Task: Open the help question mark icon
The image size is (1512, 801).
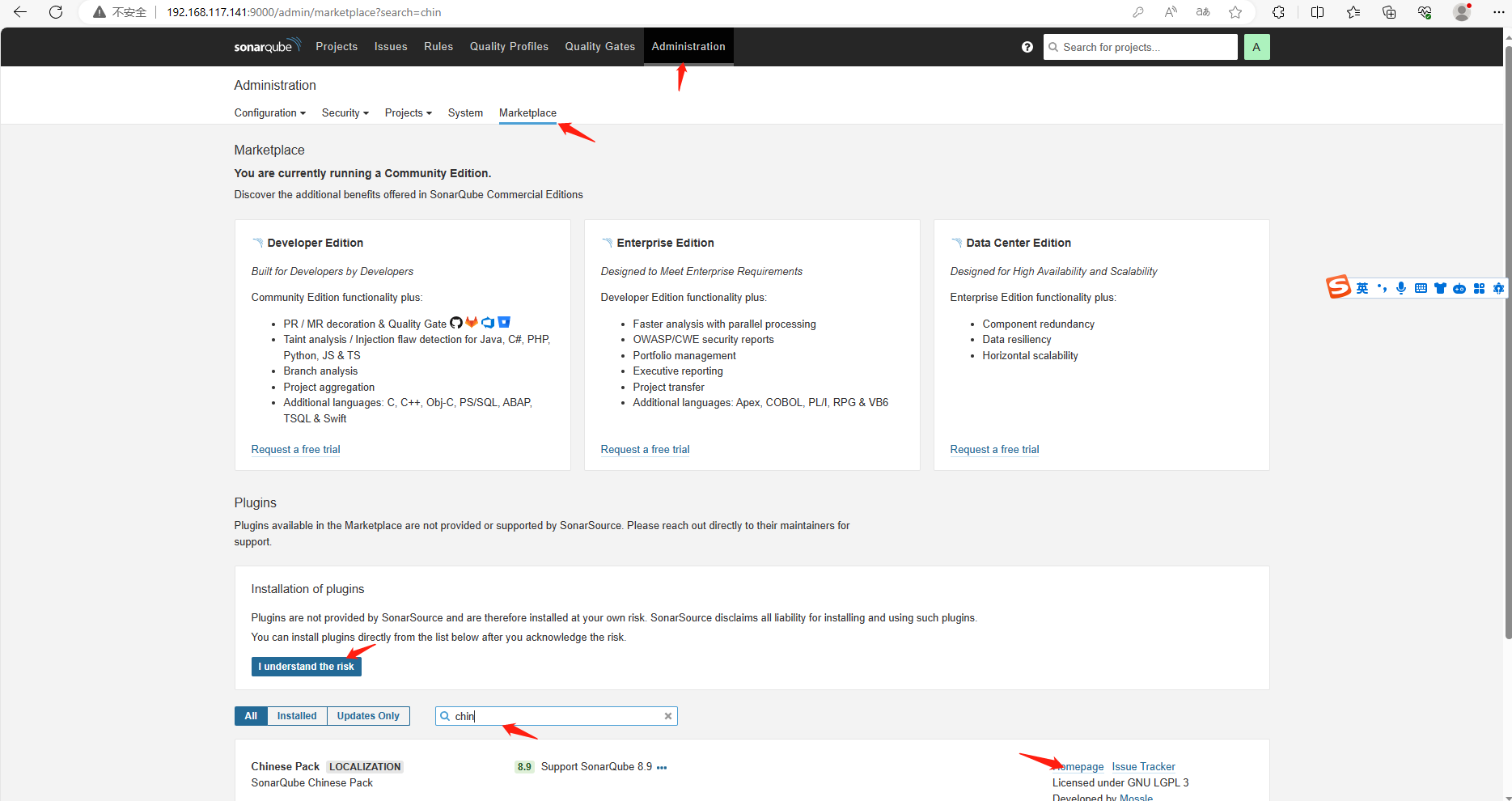Action: tap(1027, 47)
